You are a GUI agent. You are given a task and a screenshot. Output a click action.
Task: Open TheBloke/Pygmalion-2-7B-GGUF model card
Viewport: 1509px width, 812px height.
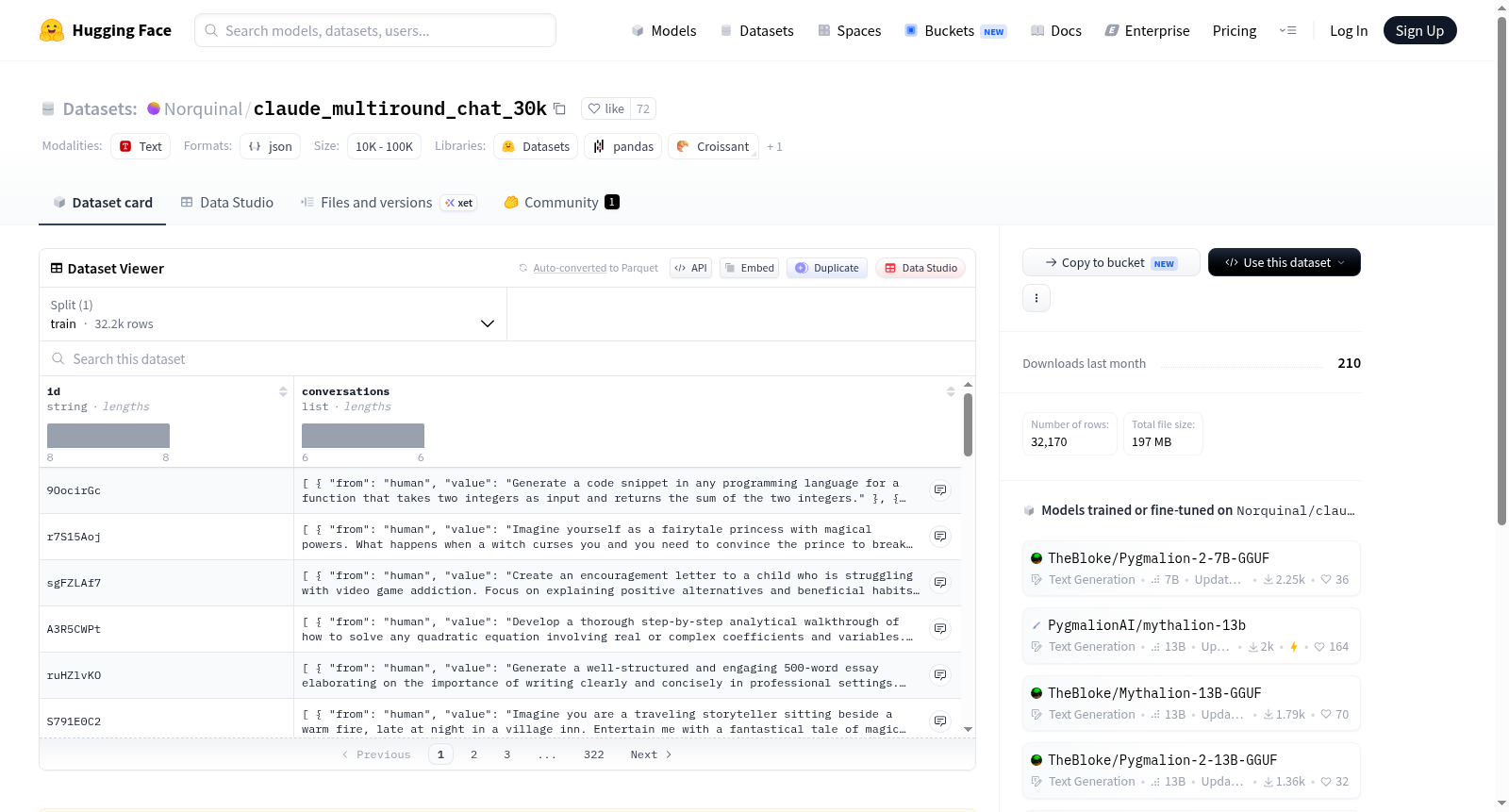[1191, 569]
